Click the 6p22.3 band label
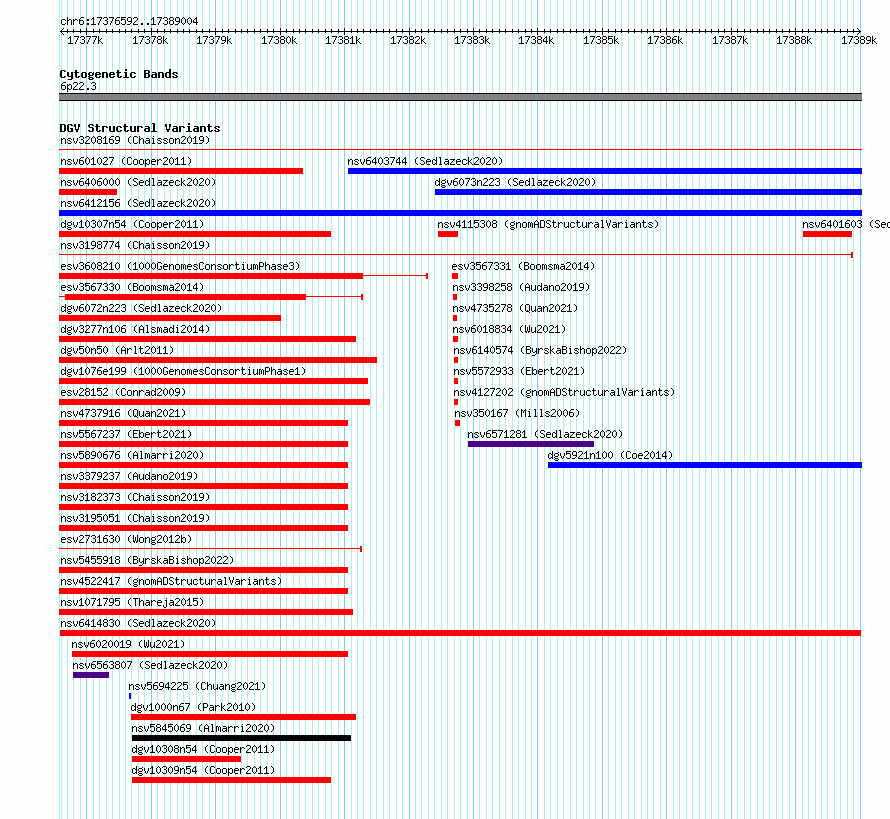Screen dimensions: 890x819 [x=78, y=86]
